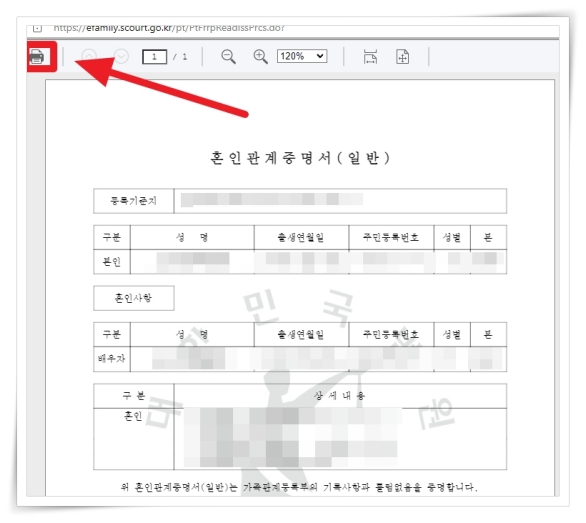Viewport: 586px width, 523px height.
Task: Select fit whole page icon
Action: (402, 57)
